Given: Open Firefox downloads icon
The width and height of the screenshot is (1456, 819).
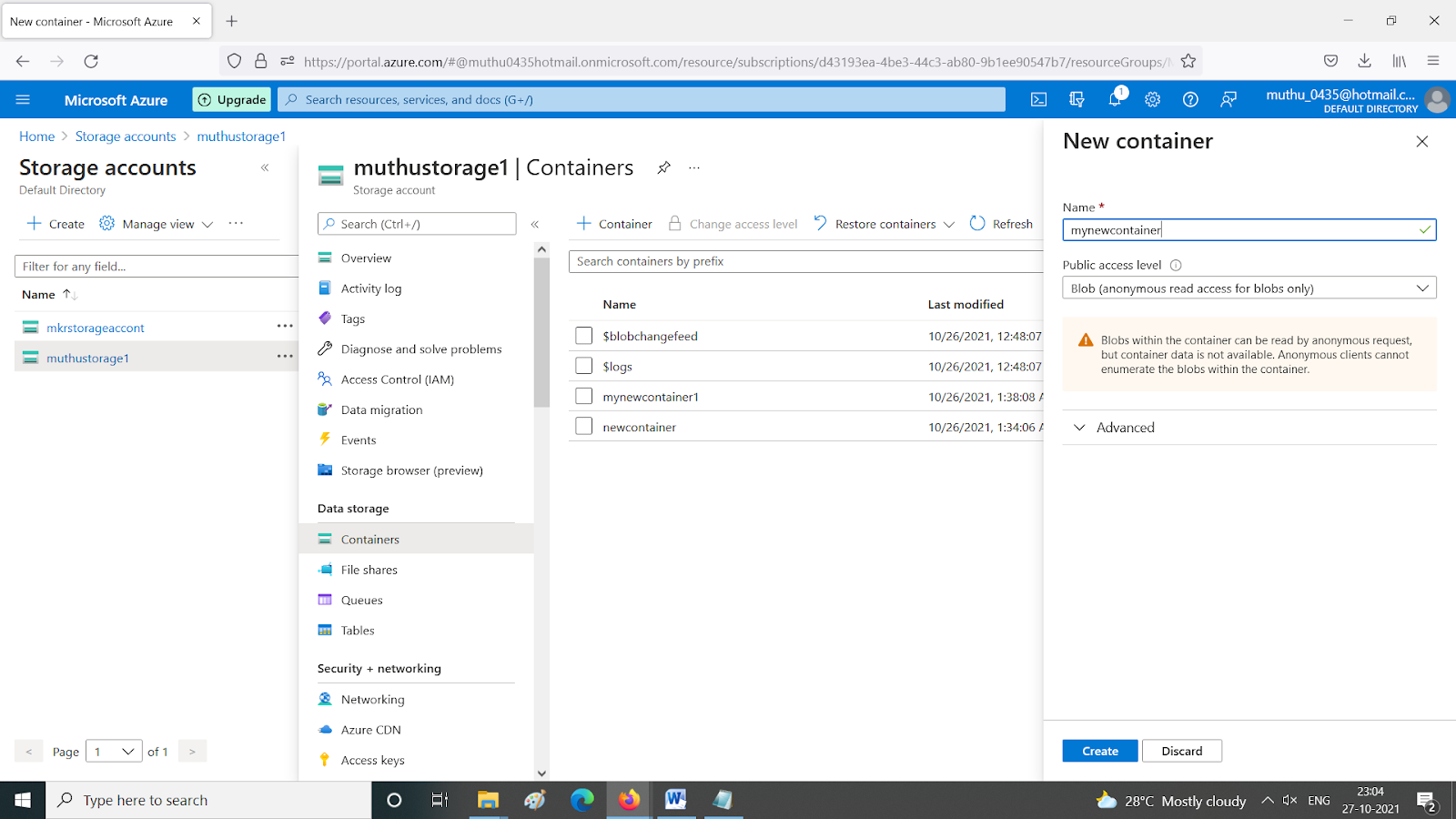Looking at the screenshot, I should tap(1364, 61).
